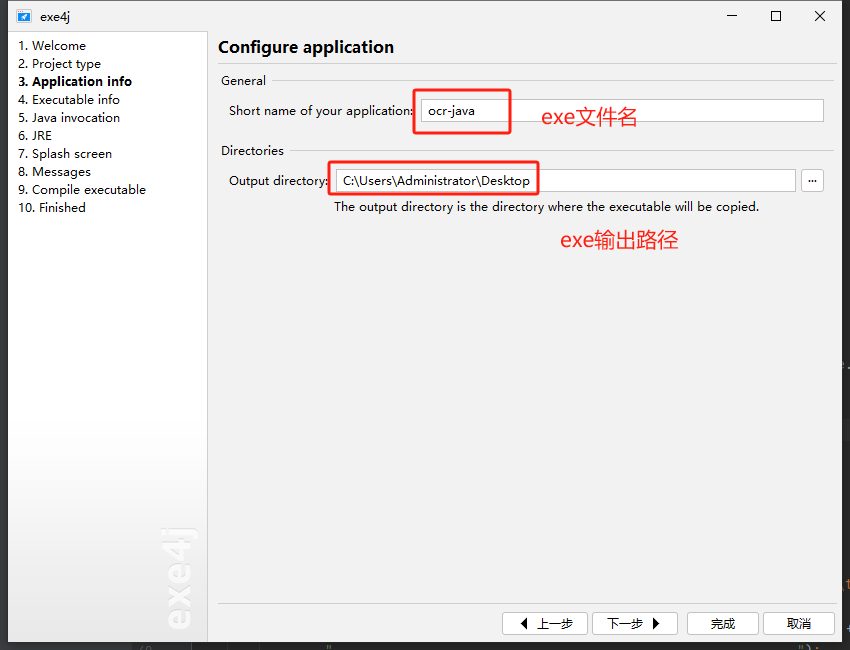Open the Messages step
Viewport: 850px width, 650px height.
point(54,171)
